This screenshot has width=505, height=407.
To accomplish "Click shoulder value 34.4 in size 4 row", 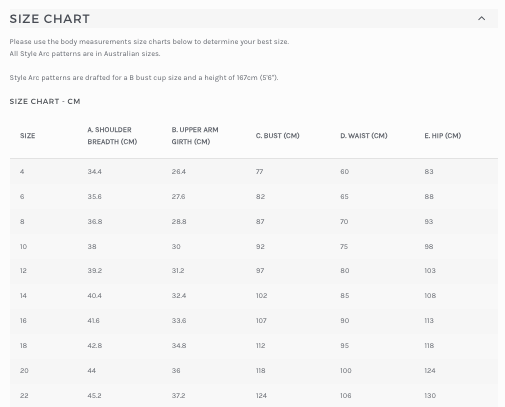I will tap(95, 172).
